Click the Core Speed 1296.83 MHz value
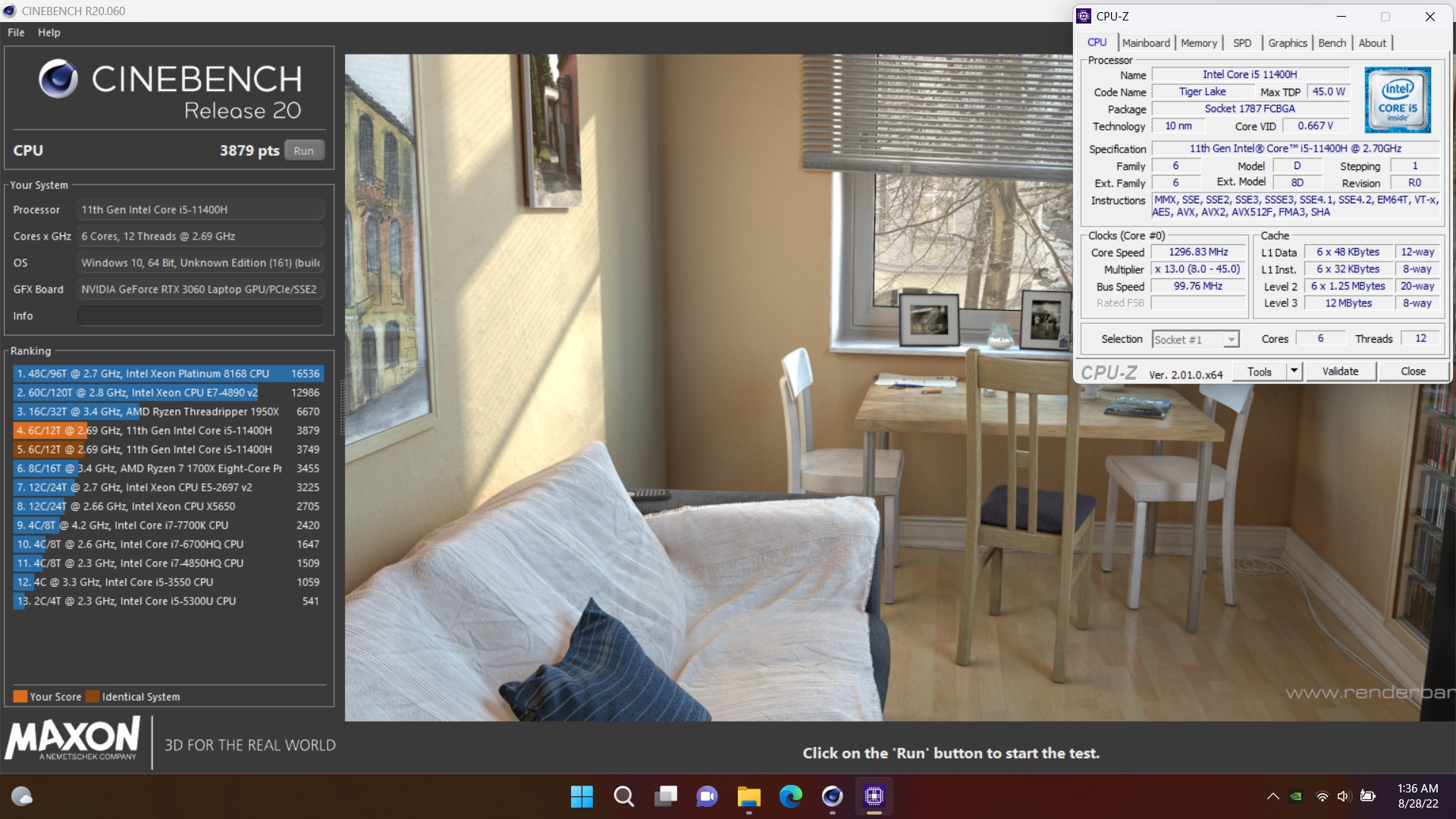The width and height of the screenshot is (1456, 819). 1198,252
